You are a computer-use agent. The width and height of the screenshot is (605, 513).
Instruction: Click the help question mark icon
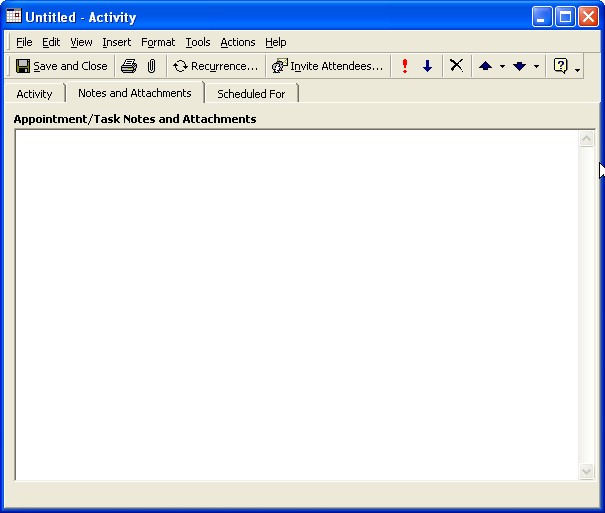click(561, 66)
